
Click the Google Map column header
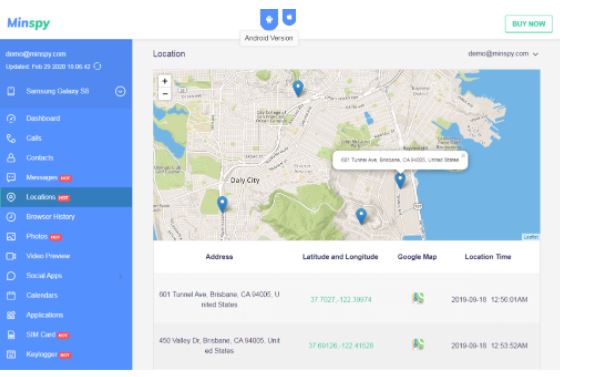417,257
